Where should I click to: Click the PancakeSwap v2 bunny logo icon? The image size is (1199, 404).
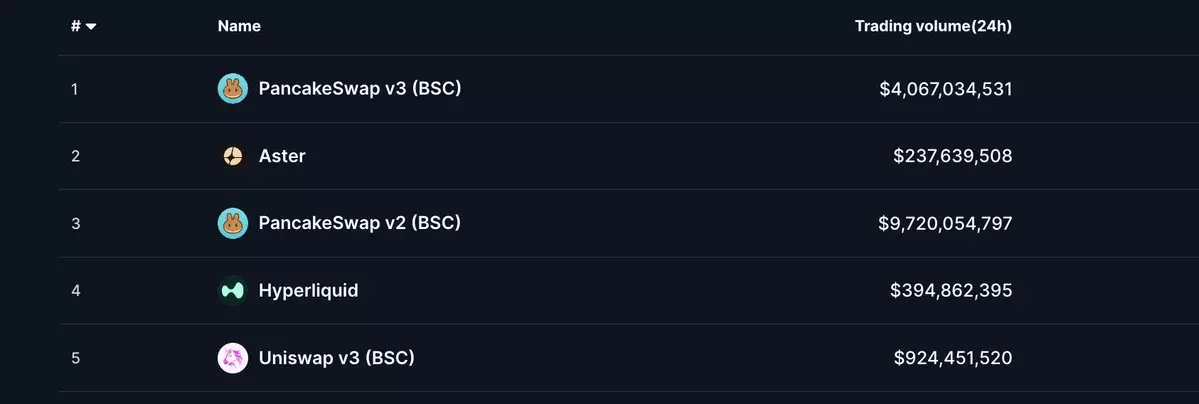pos(232,223)
